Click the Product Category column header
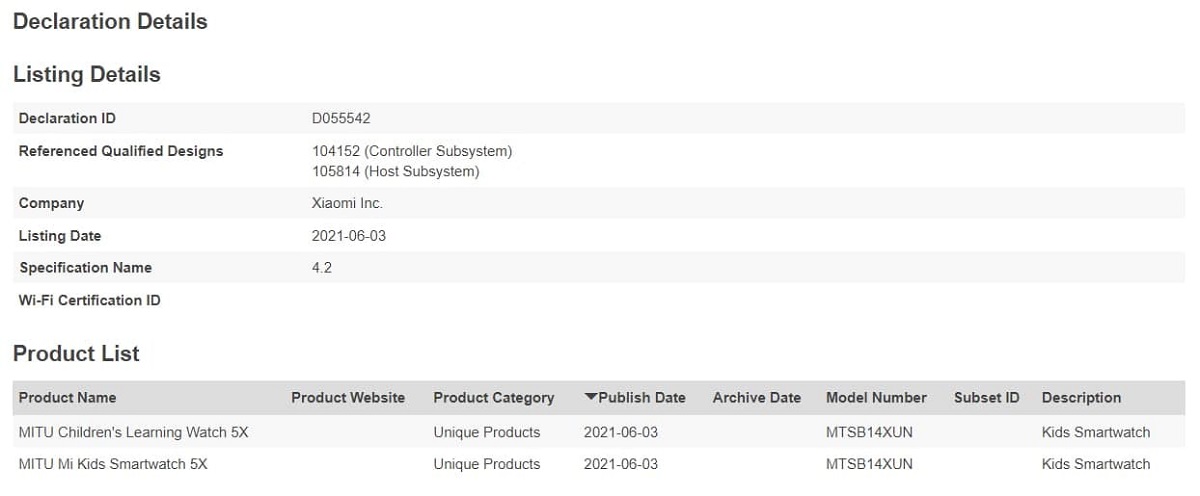Image resolution: width=1200 pixels, height=496 pixels. (493, 398)
